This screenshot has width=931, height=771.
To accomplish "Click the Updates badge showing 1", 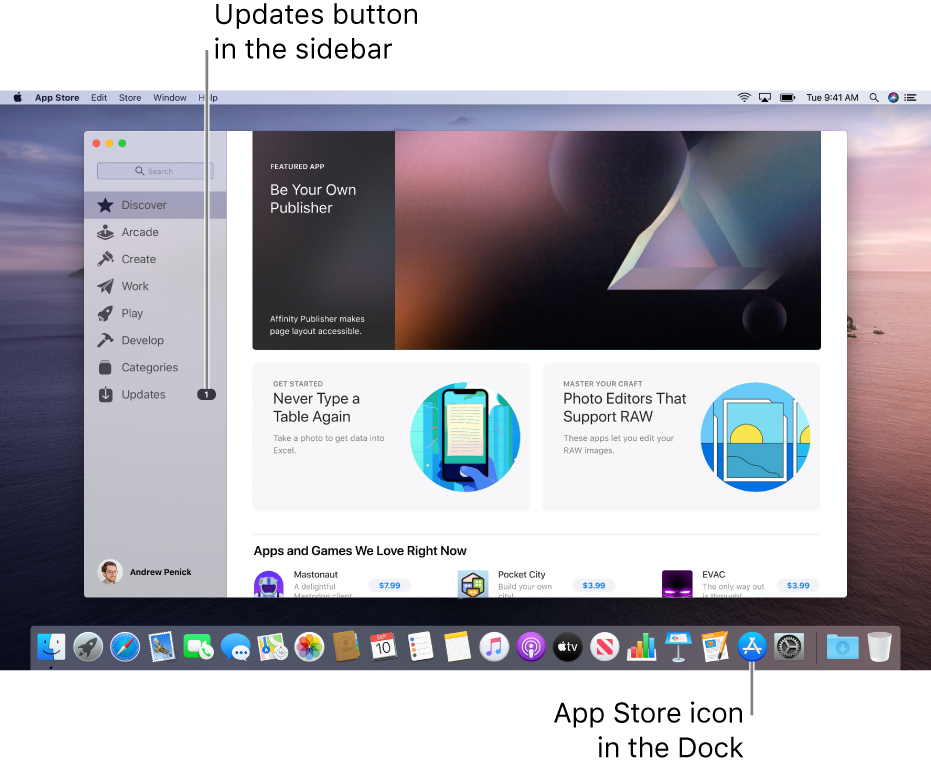I will point(206,395).
